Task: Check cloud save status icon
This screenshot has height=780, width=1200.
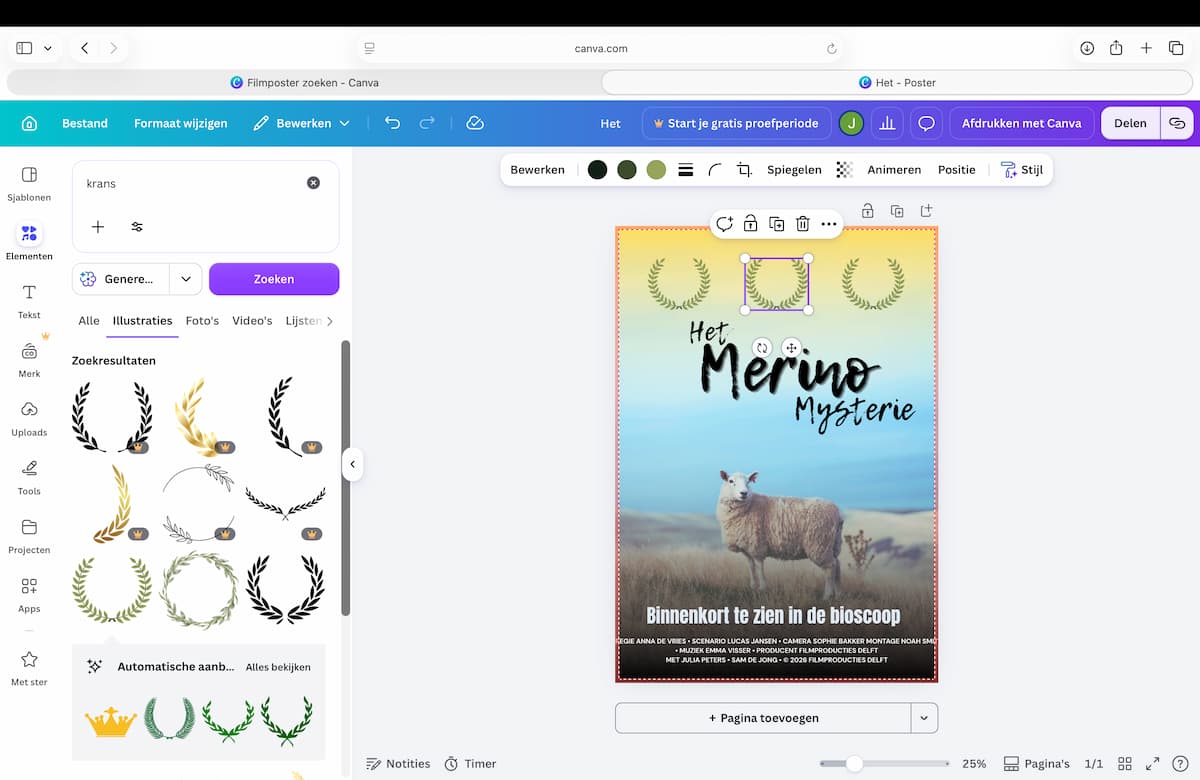Action: tap(475, 123)
